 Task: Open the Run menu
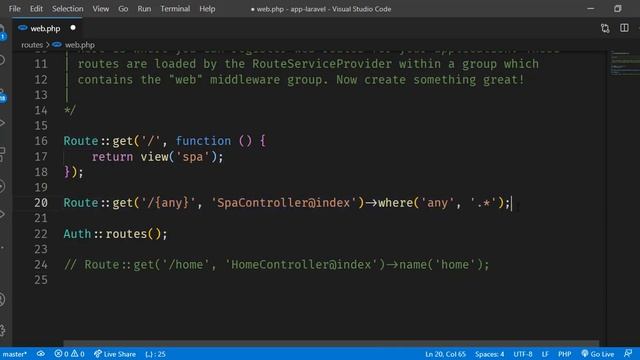(x=144, y=9)
